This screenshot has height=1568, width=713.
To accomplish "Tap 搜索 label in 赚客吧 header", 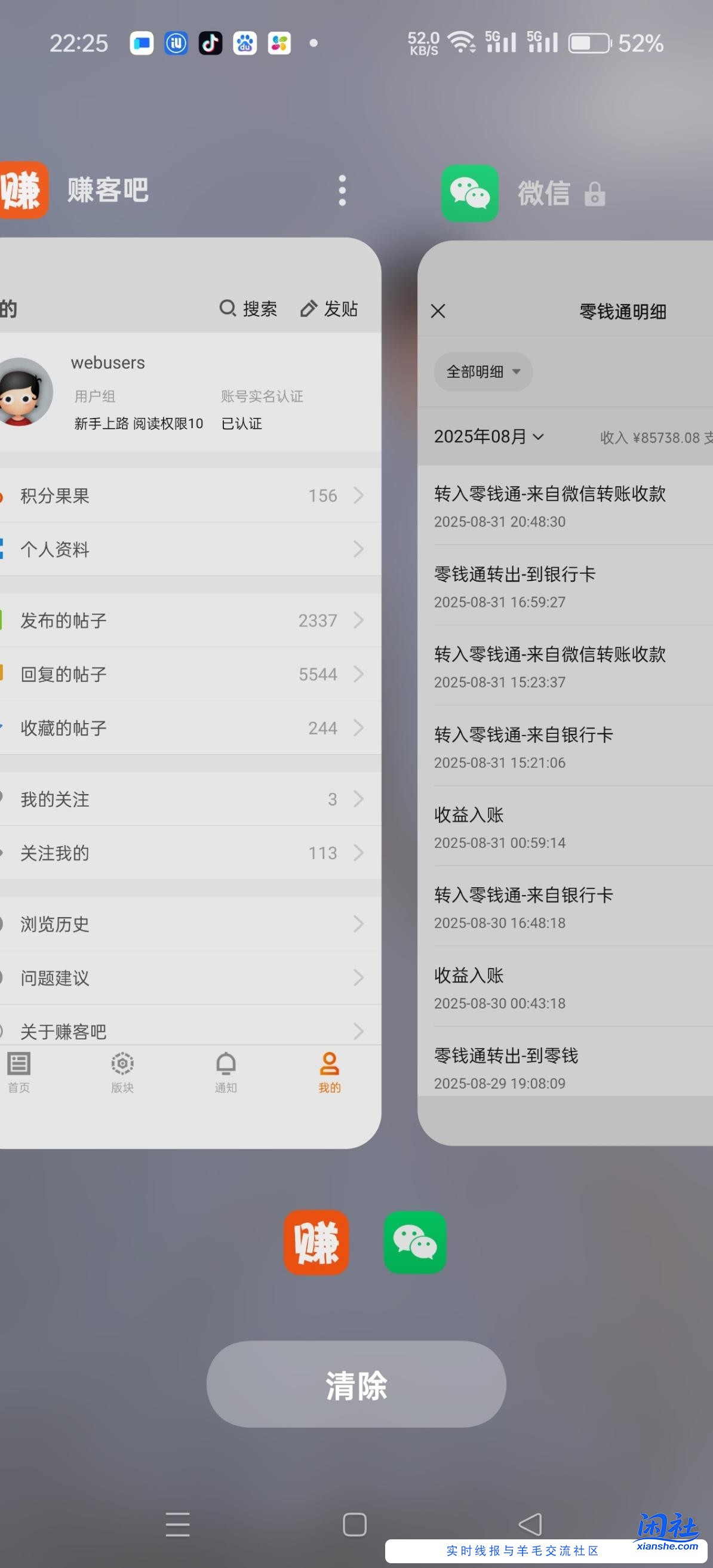I will (x=260, y=309).
